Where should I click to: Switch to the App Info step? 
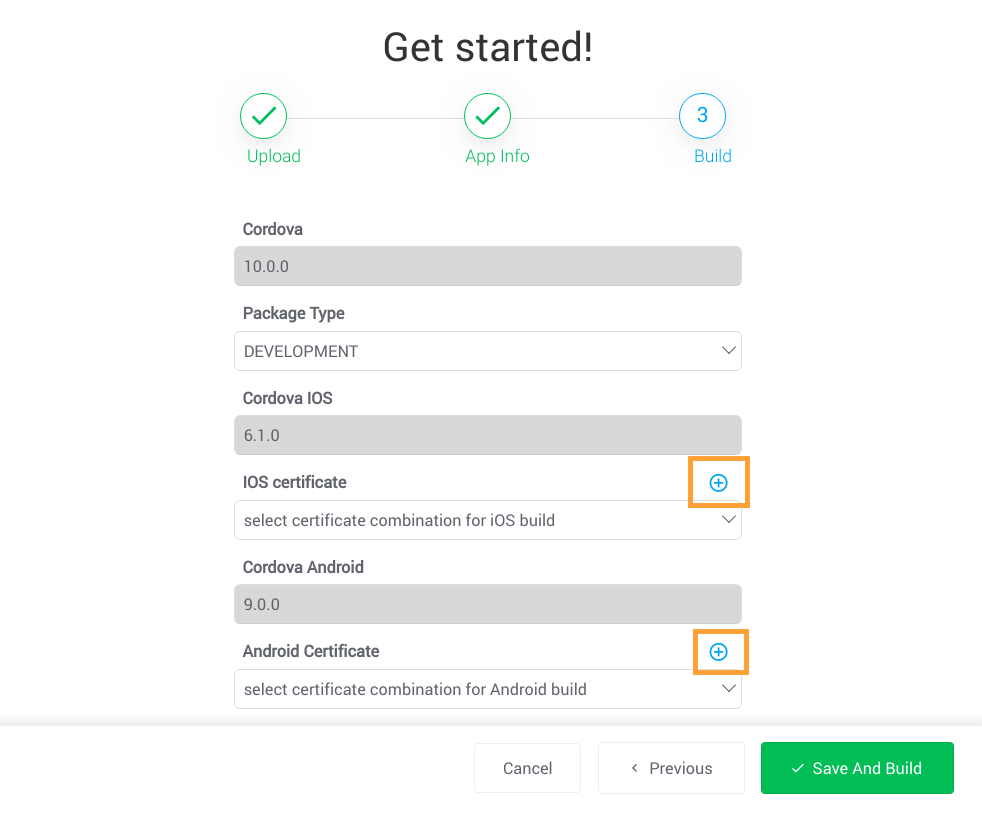[497, 156]
